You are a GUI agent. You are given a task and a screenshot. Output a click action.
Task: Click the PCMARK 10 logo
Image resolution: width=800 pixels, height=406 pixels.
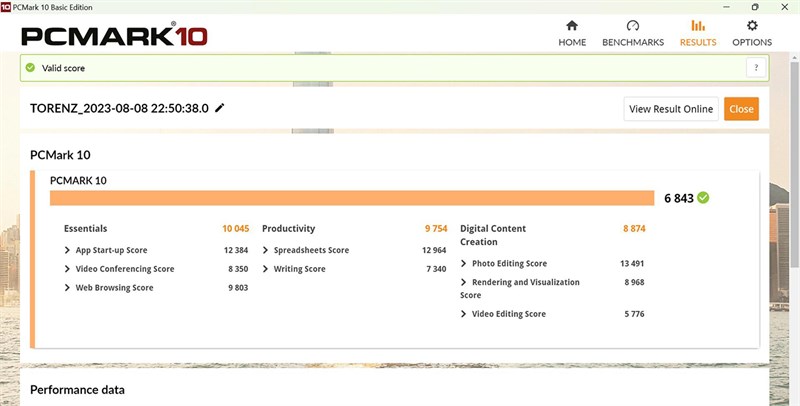tap(114, 34)
